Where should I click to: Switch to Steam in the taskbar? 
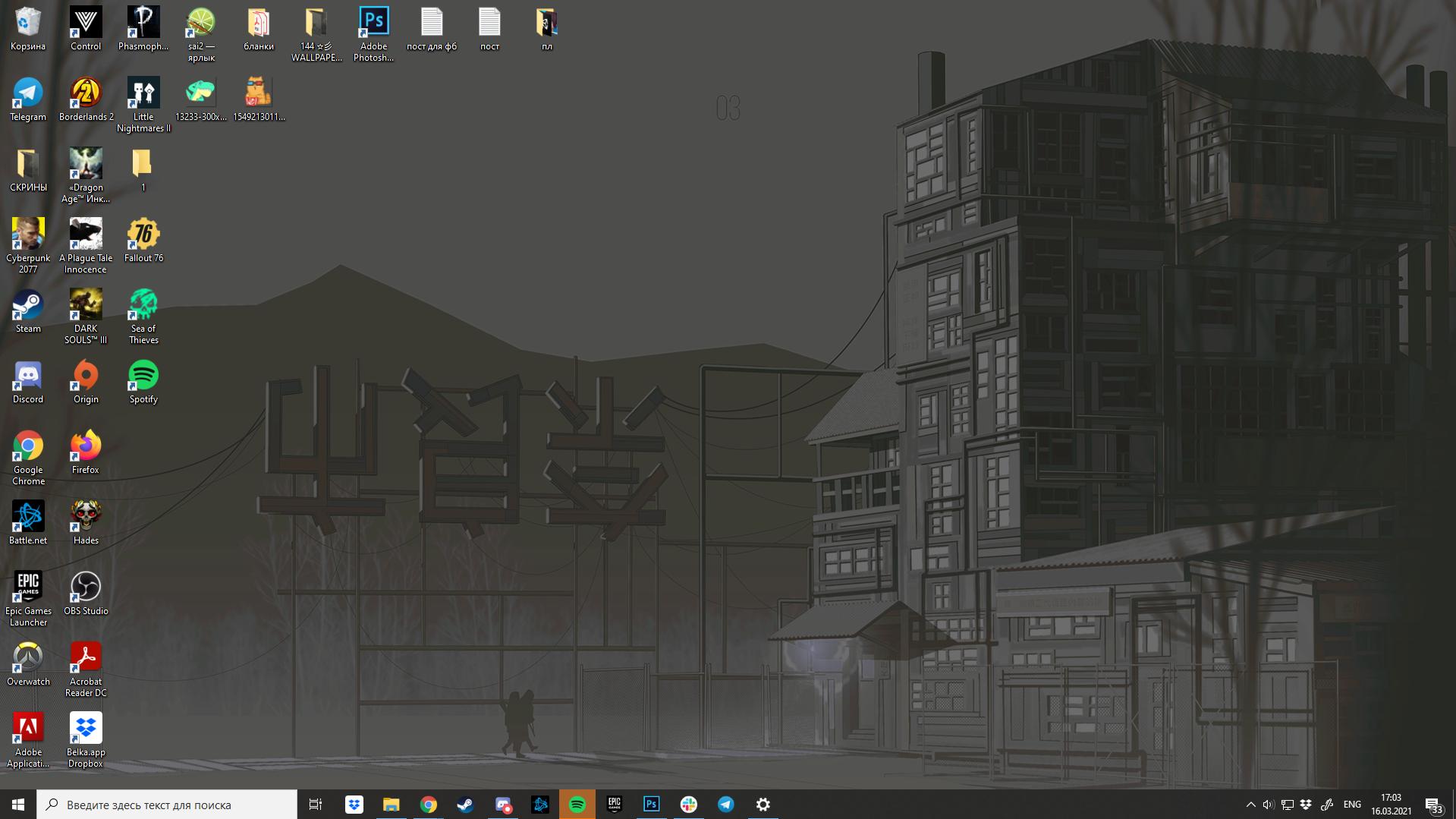pyautogui.click(x=466, y=805)
